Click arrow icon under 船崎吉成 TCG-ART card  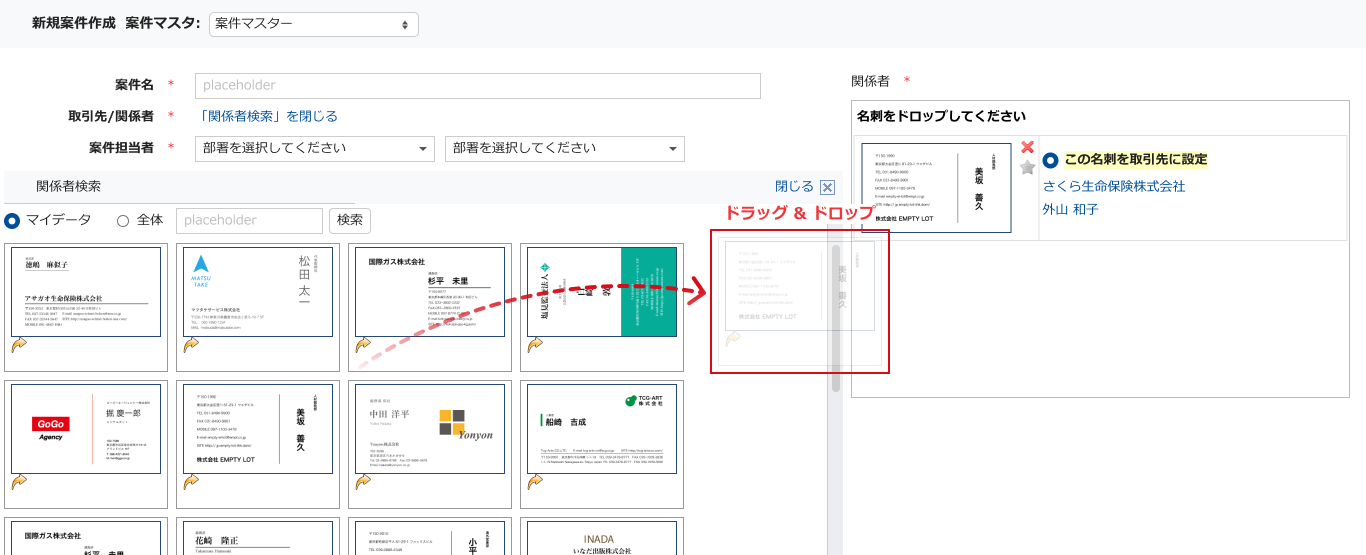coord(535,482)
